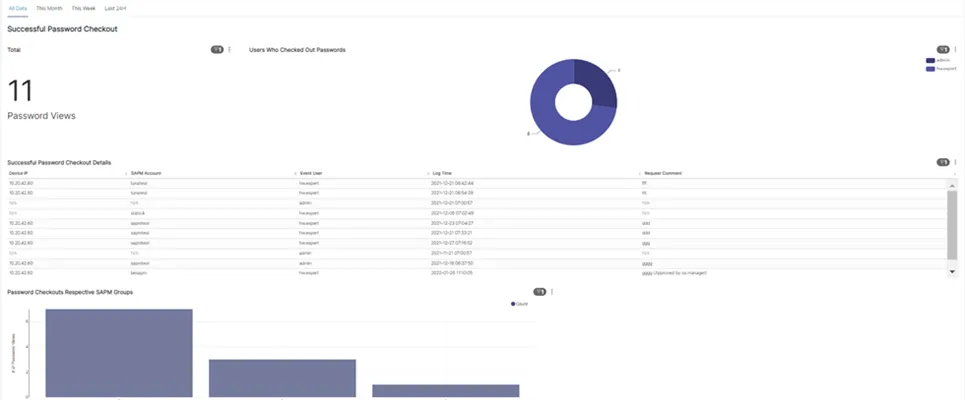
Task: Click the 11 total count value
Action: tap(20, 91)
